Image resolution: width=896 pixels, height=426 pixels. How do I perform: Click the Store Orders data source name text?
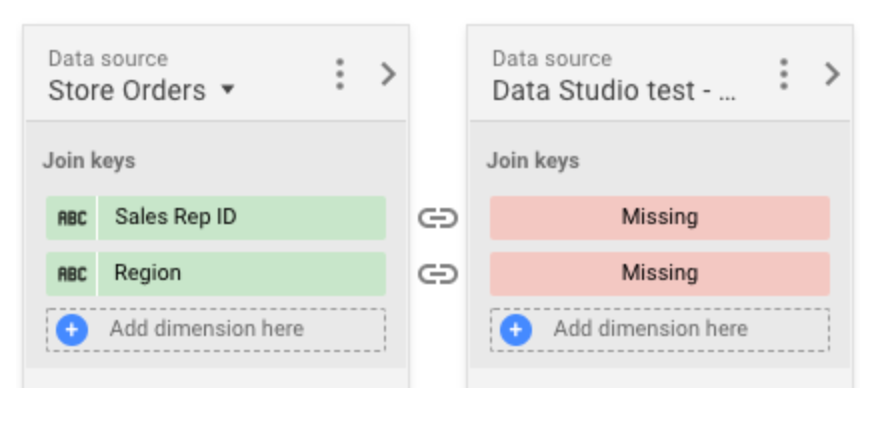[x=127, y=90]
